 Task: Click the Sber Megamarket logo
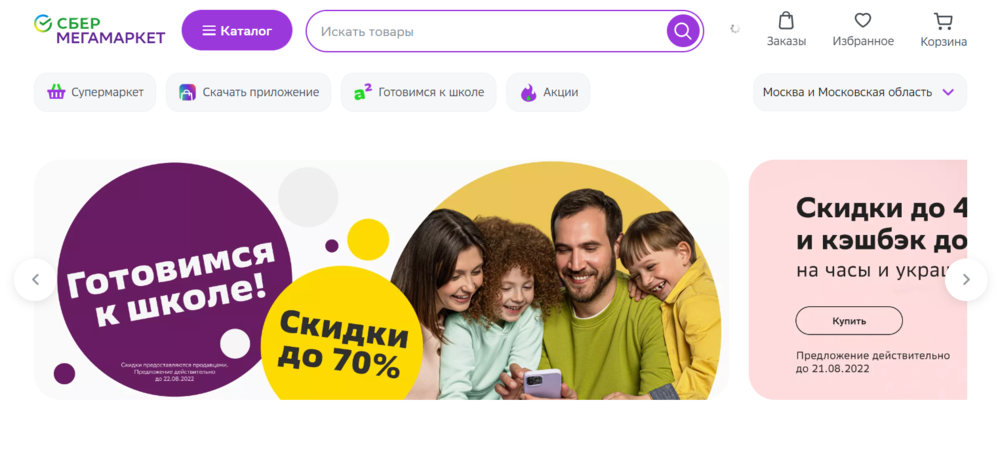(99, 30)
